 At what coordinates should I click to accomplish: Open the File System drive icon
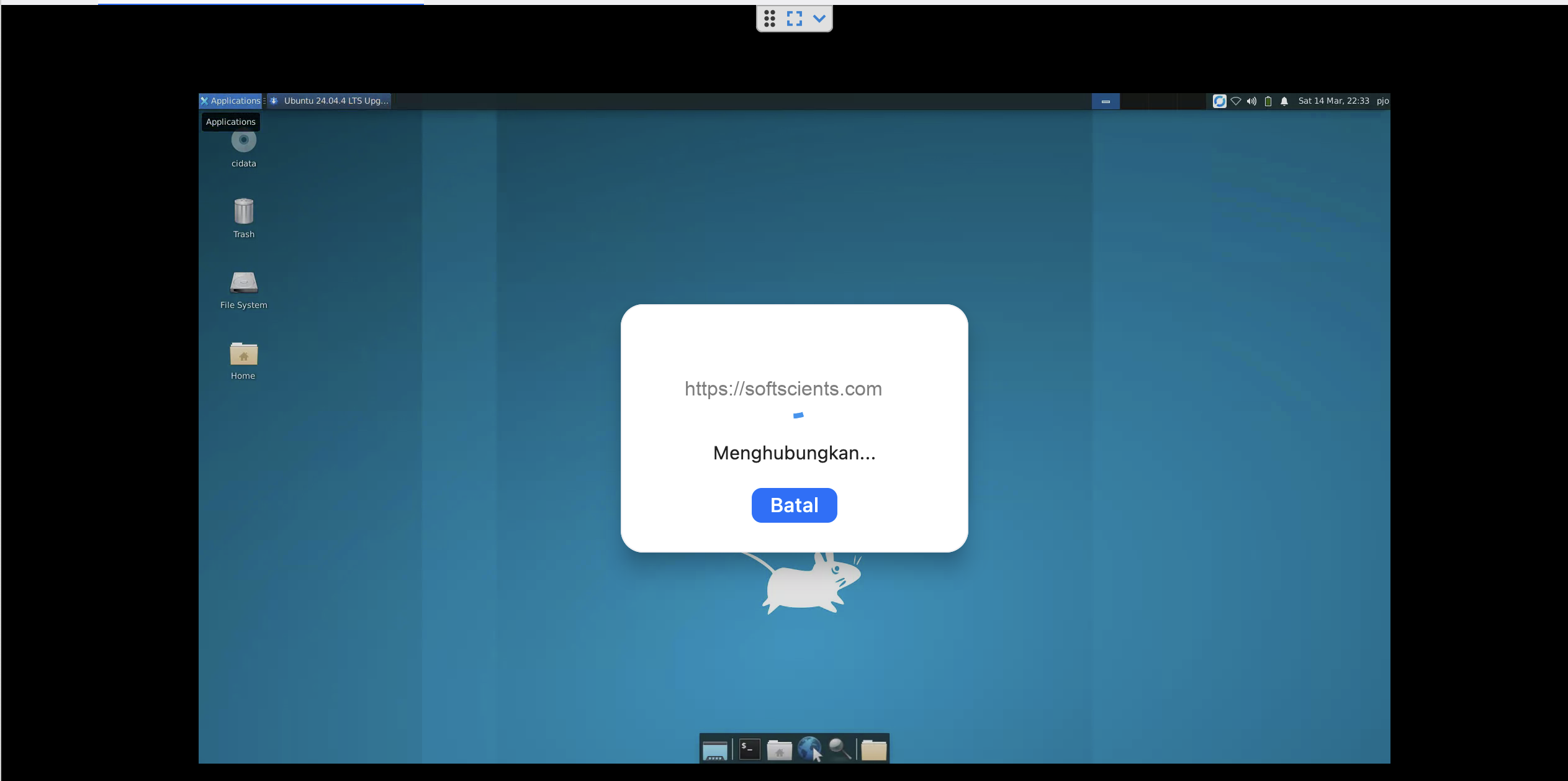(243, 283)
